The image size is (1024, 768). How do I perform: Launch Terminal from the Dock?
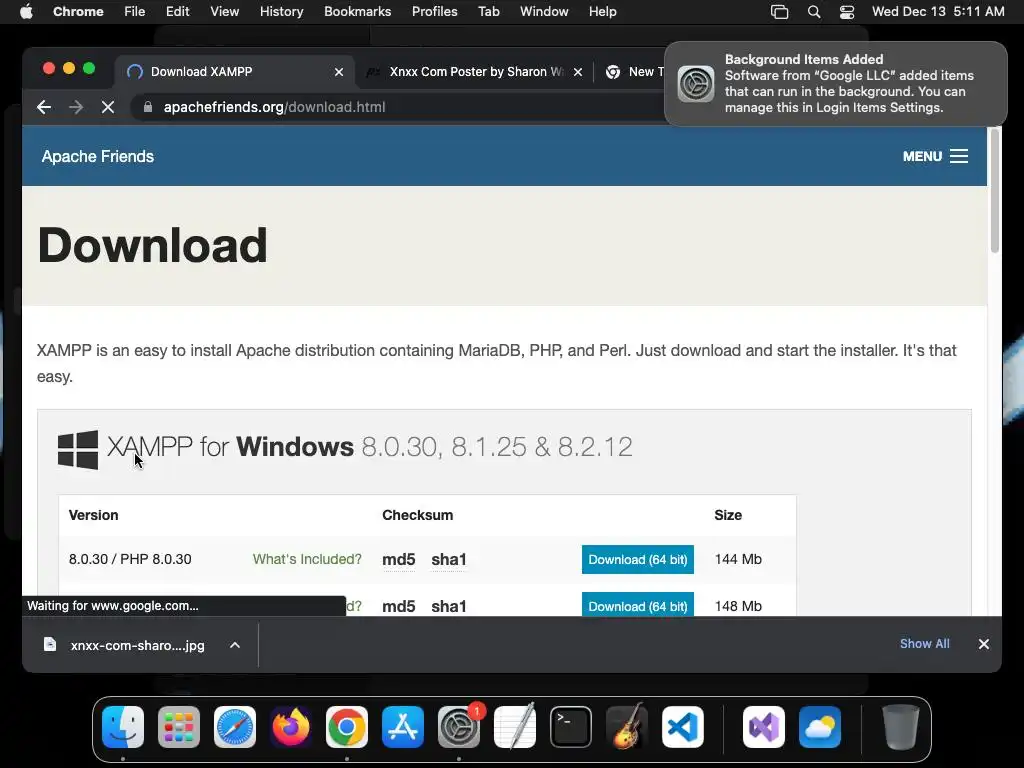(x=571, y=727)
